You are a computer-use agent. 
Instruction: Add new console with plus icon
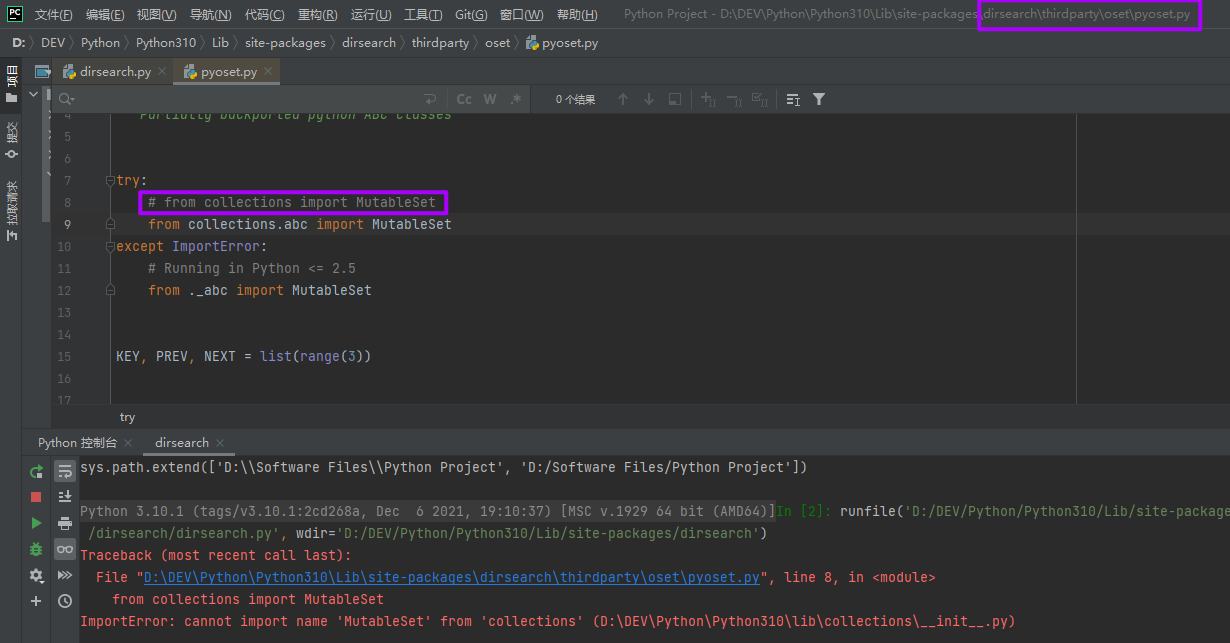point(36,601)
